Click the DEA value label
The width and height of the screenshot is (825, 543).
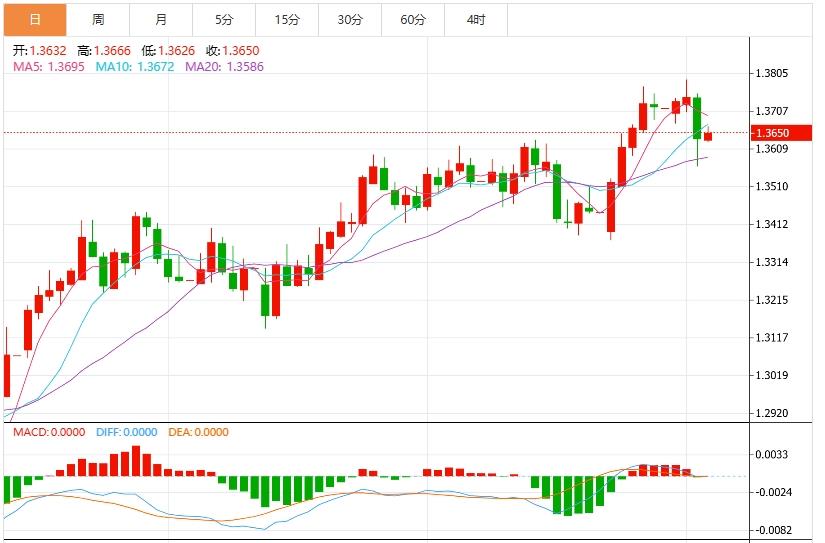[x=198, y=432]
